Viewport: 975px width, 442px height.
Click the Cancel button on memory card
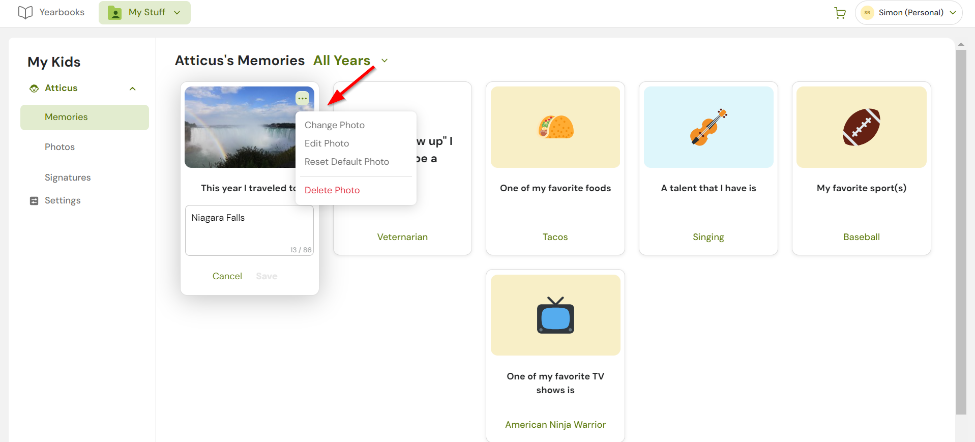pos(227,276)
